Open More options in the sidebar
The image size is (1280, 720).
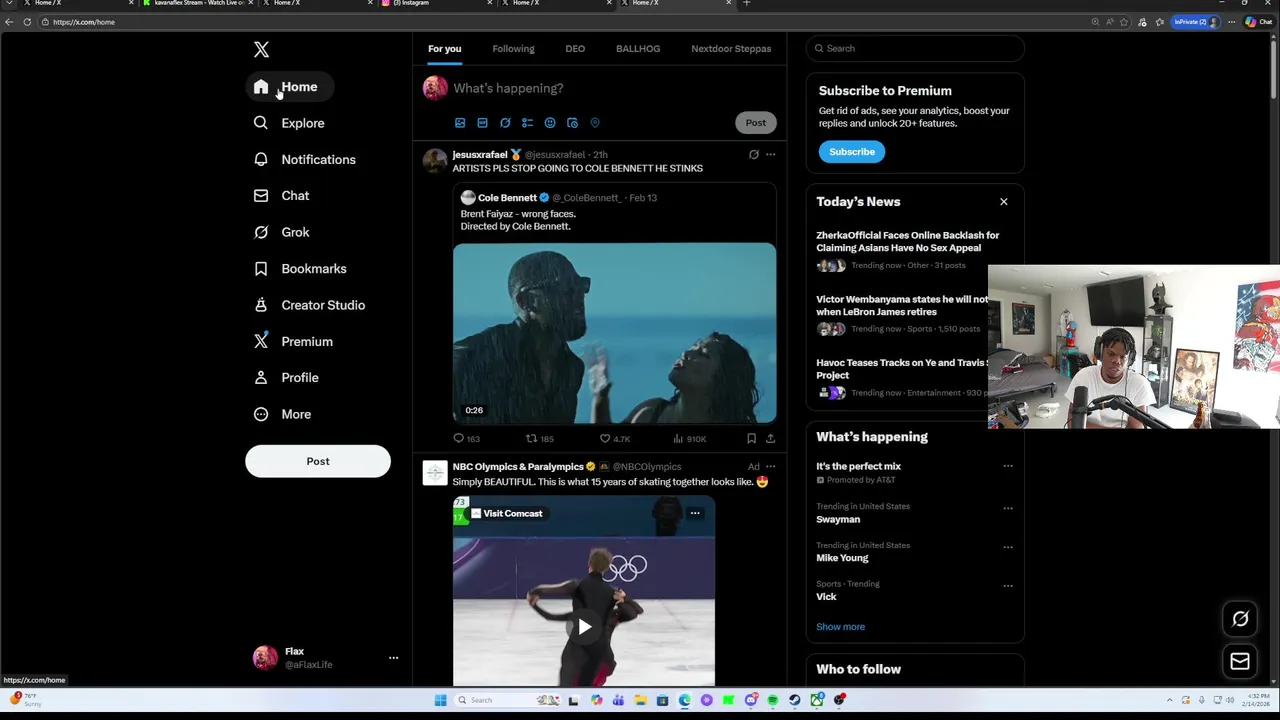click(x=282, y=414)
